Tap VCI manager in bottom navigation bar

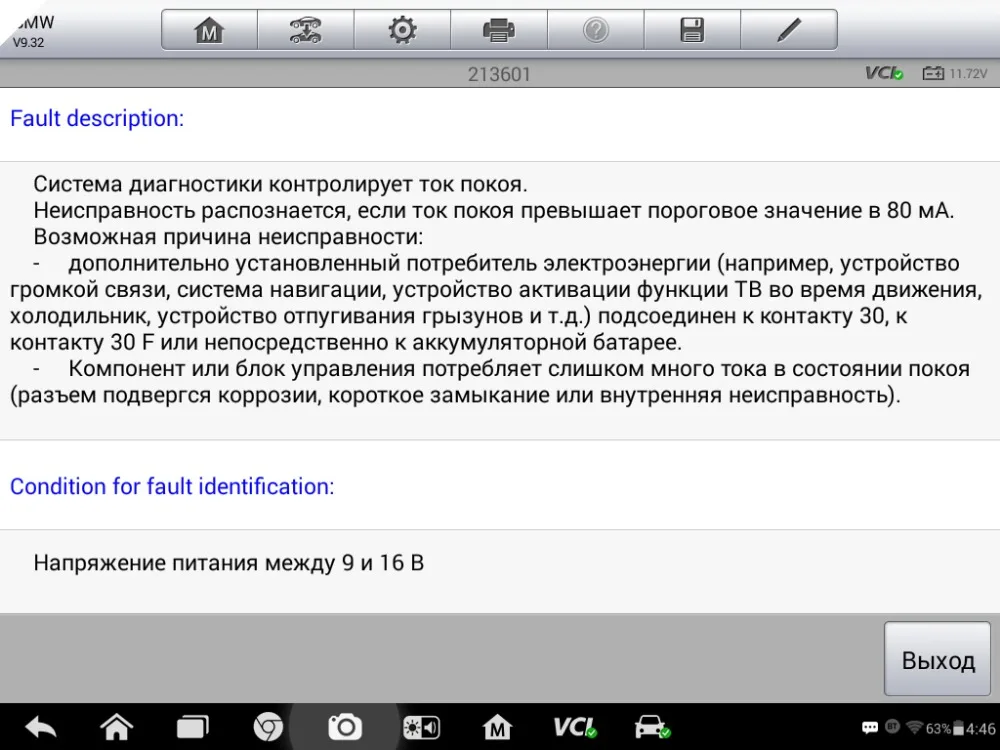(x=575, y=727)
